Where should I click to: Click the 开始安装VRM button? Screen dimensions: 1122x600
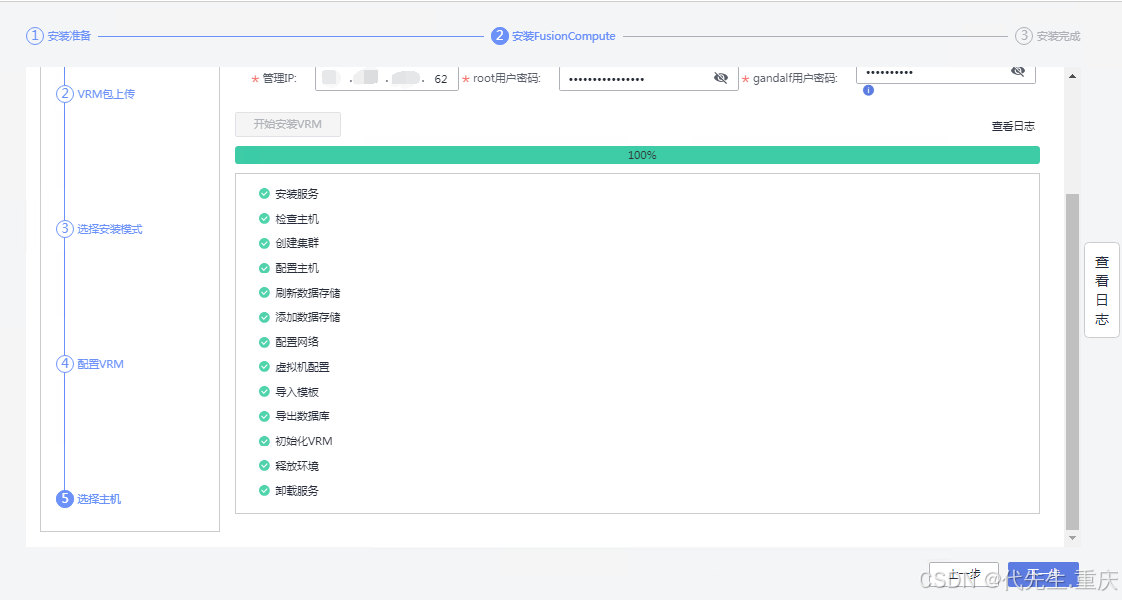[288, 124]
